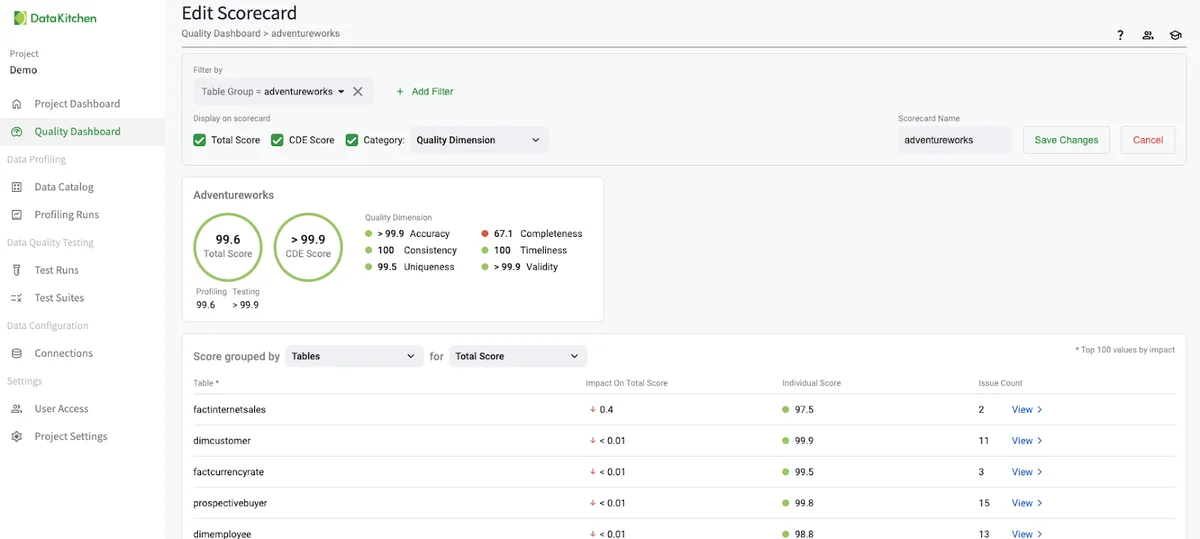Open the Quality Dimension category dropdown
The image size is (1200, 539).
[478, 140]
